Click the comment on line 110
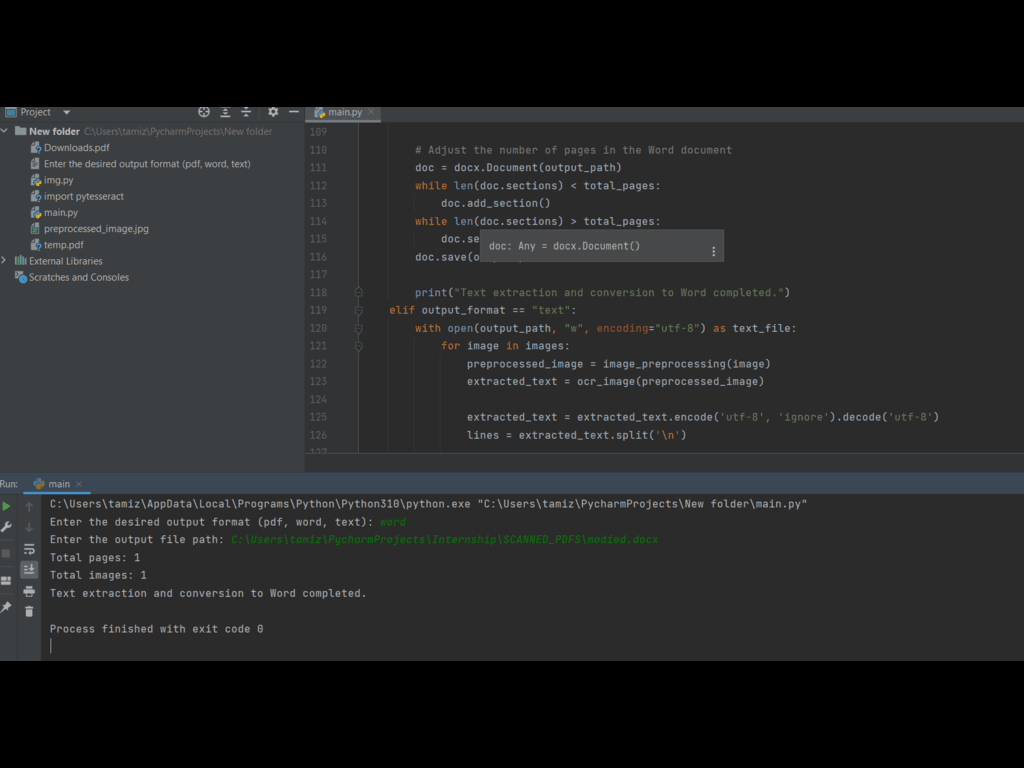This screenshot has width=1024, height=768. point(573,150)
